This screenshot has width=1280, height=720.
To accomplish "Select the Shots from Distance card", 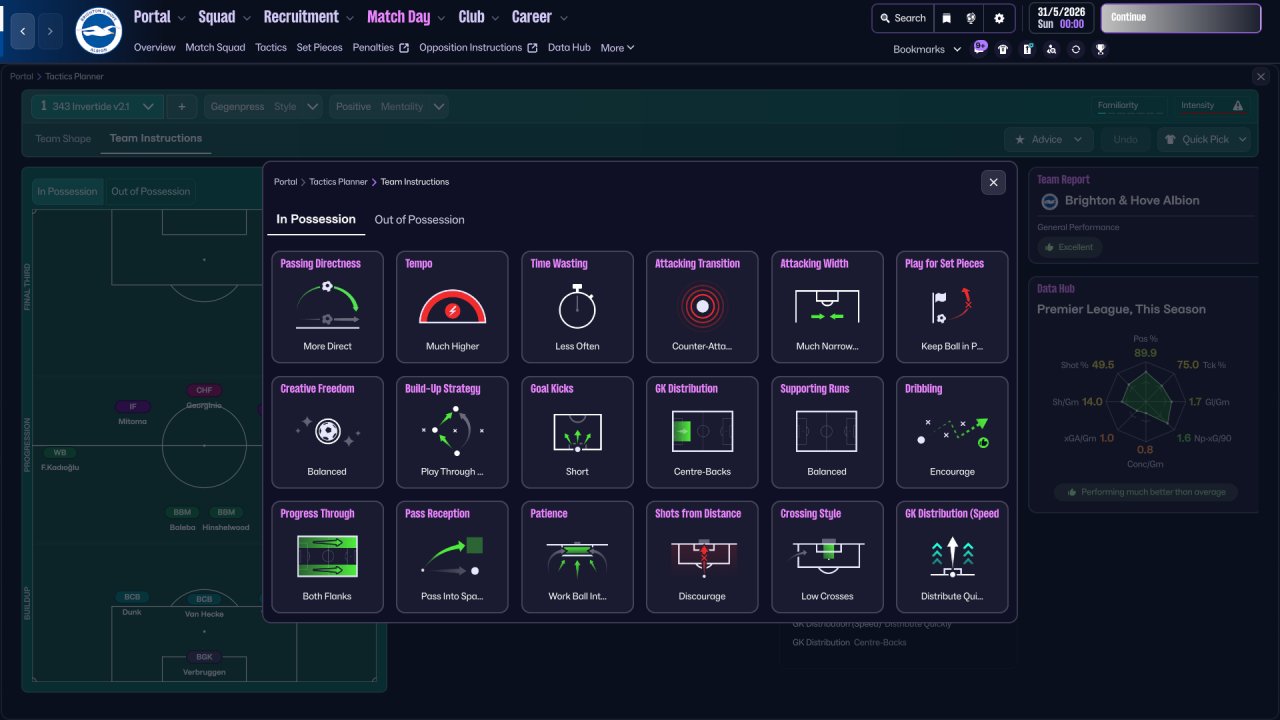I will (702, 557).
